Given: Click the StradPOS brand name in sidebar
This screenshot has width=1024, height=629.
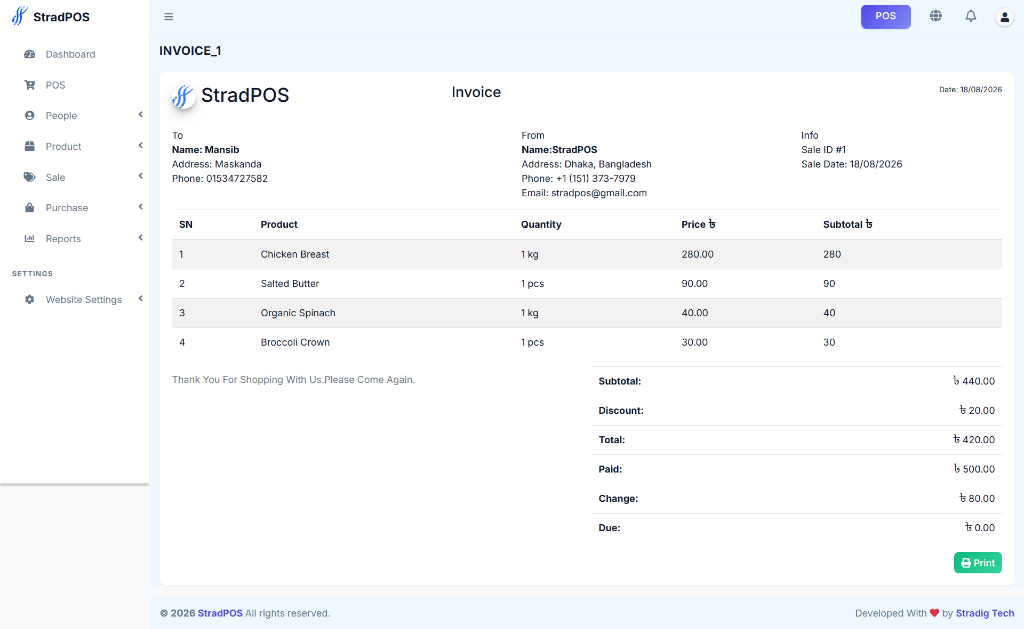Looking at the screenshot, I should point(61,17).
